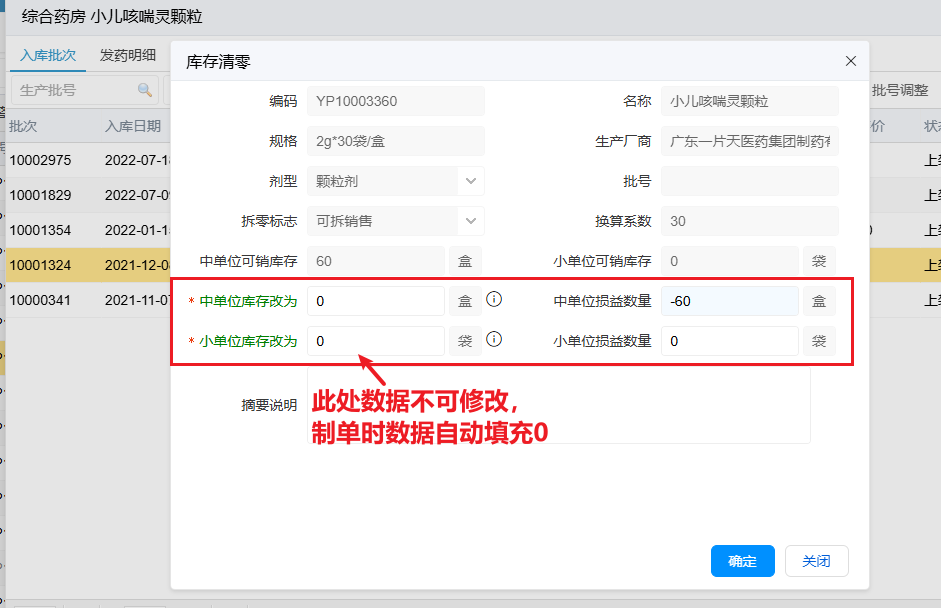Click the 入库日期 column header
This screenshot has width=941, height=608.
[x=132, y=126]
